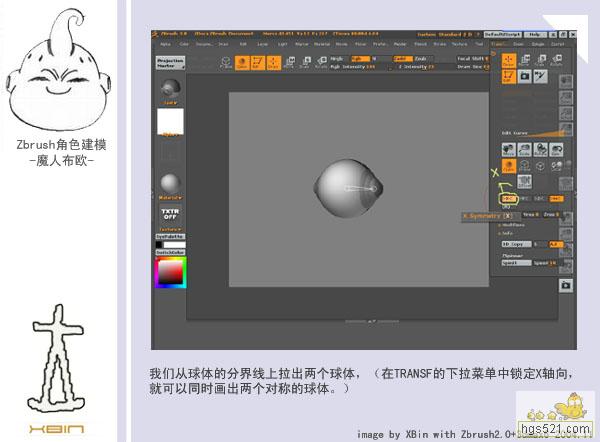The width and height of the screenshot is (600, 442).
Task: Choose the Move tool on the top shelf
Action: (x=290, y=62)
